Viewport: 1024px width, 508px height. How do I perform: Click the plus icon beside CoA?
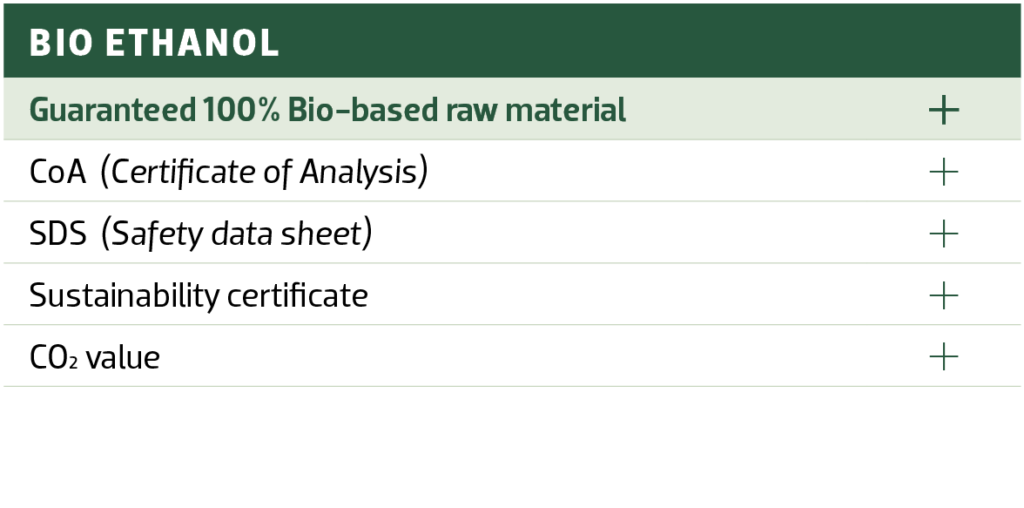[943, 172]
